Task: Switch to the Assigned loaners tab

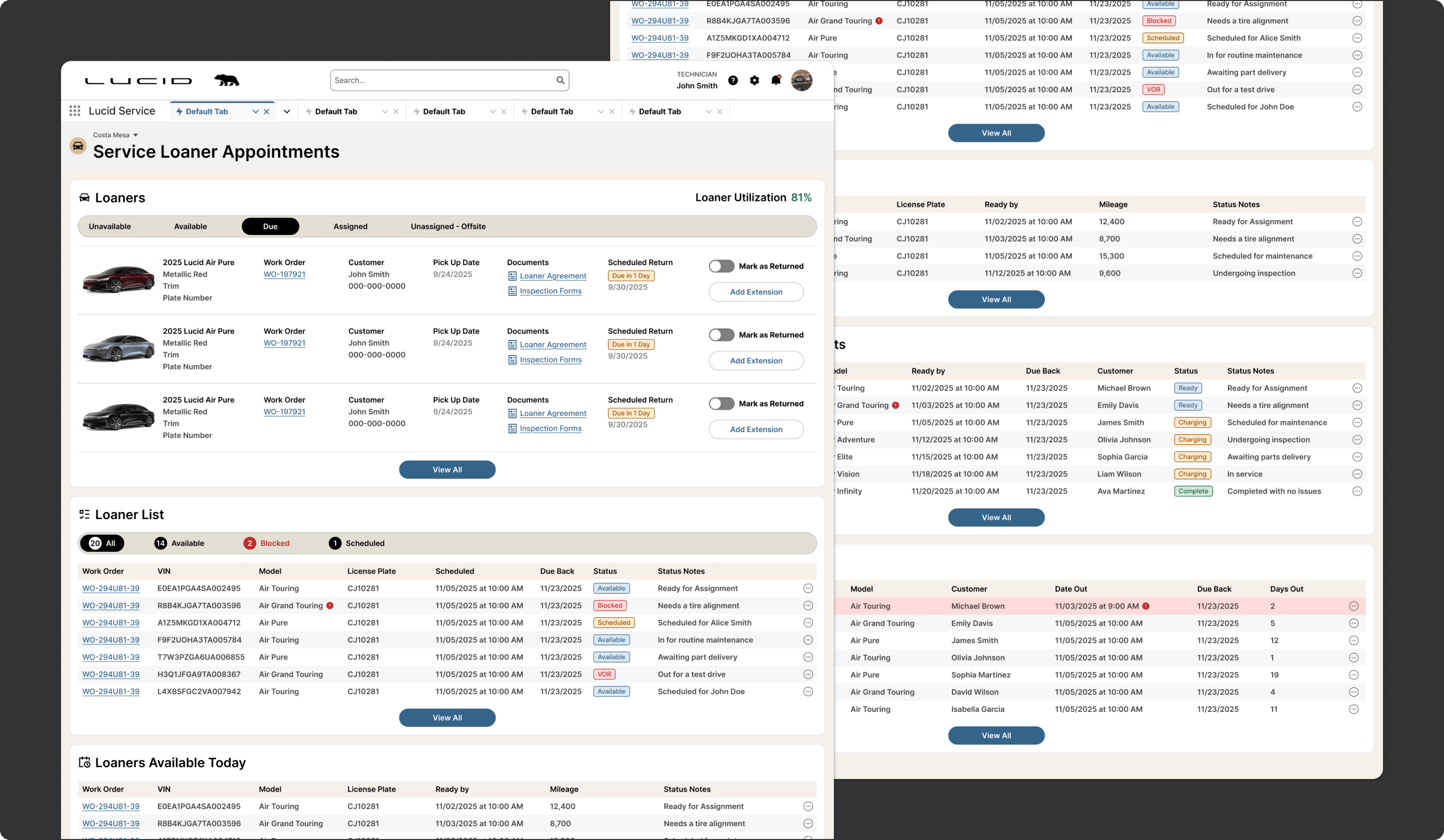Action: (350, 226)
